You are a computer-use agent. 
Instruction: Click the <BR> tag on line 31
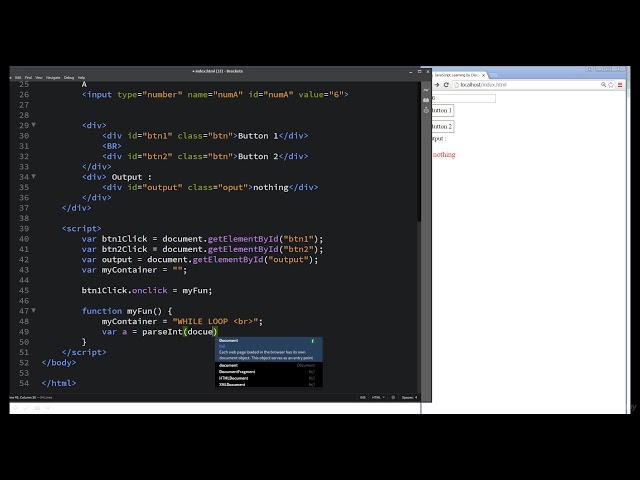[112, 146]
